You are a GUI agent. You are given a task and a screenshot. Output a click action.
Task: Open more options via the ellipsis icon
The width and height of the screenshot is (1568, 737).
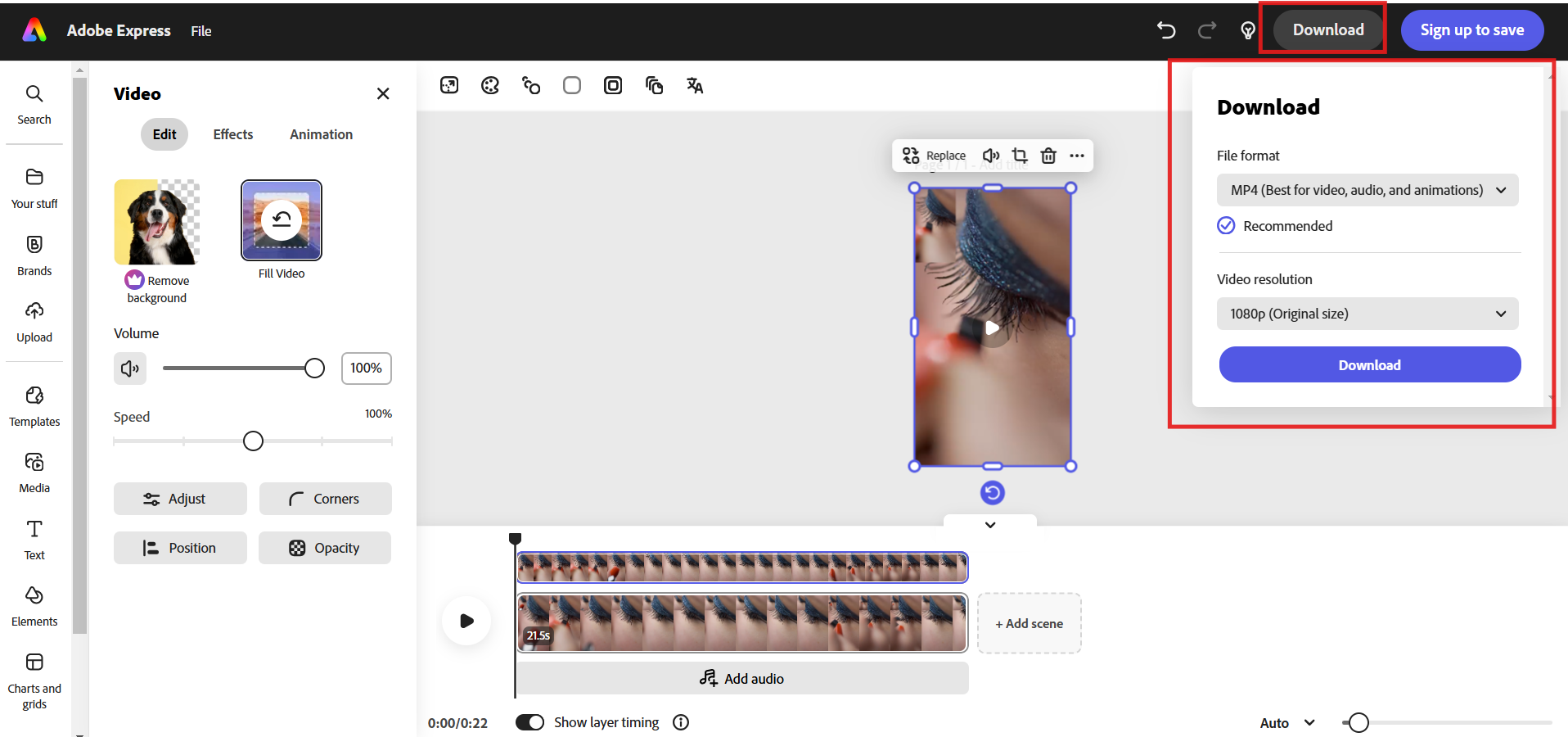1077,156
